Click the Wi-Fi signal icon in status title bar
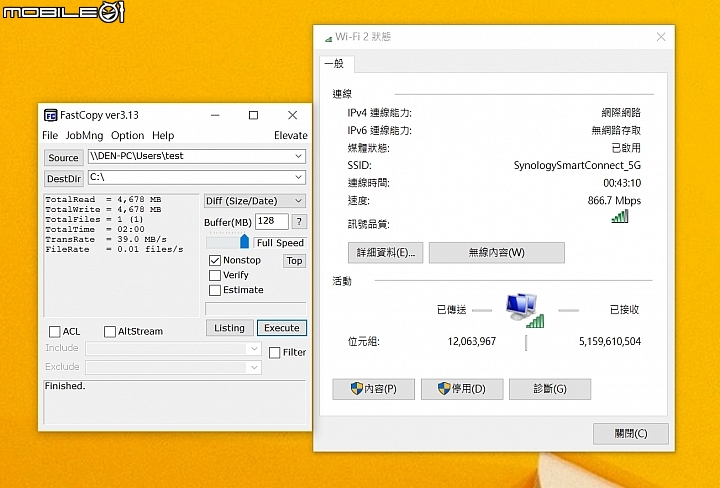720x488 pixels. click(328, 39)
